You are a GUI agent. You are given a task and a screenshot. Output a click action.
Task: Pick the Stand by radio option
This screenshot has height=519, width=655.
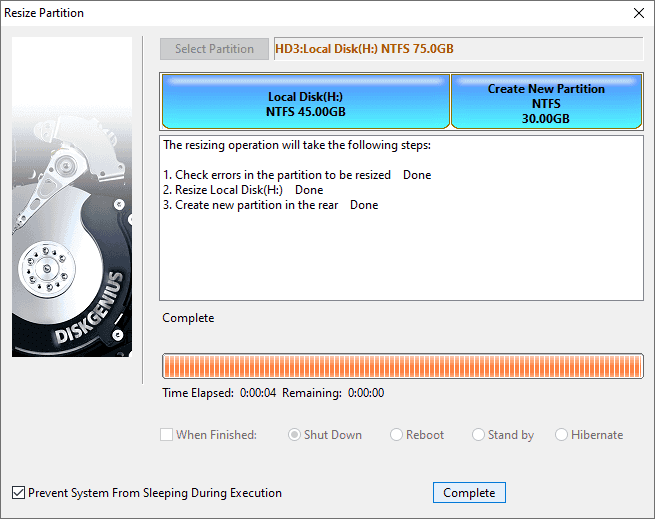click(x=480, y=435)
